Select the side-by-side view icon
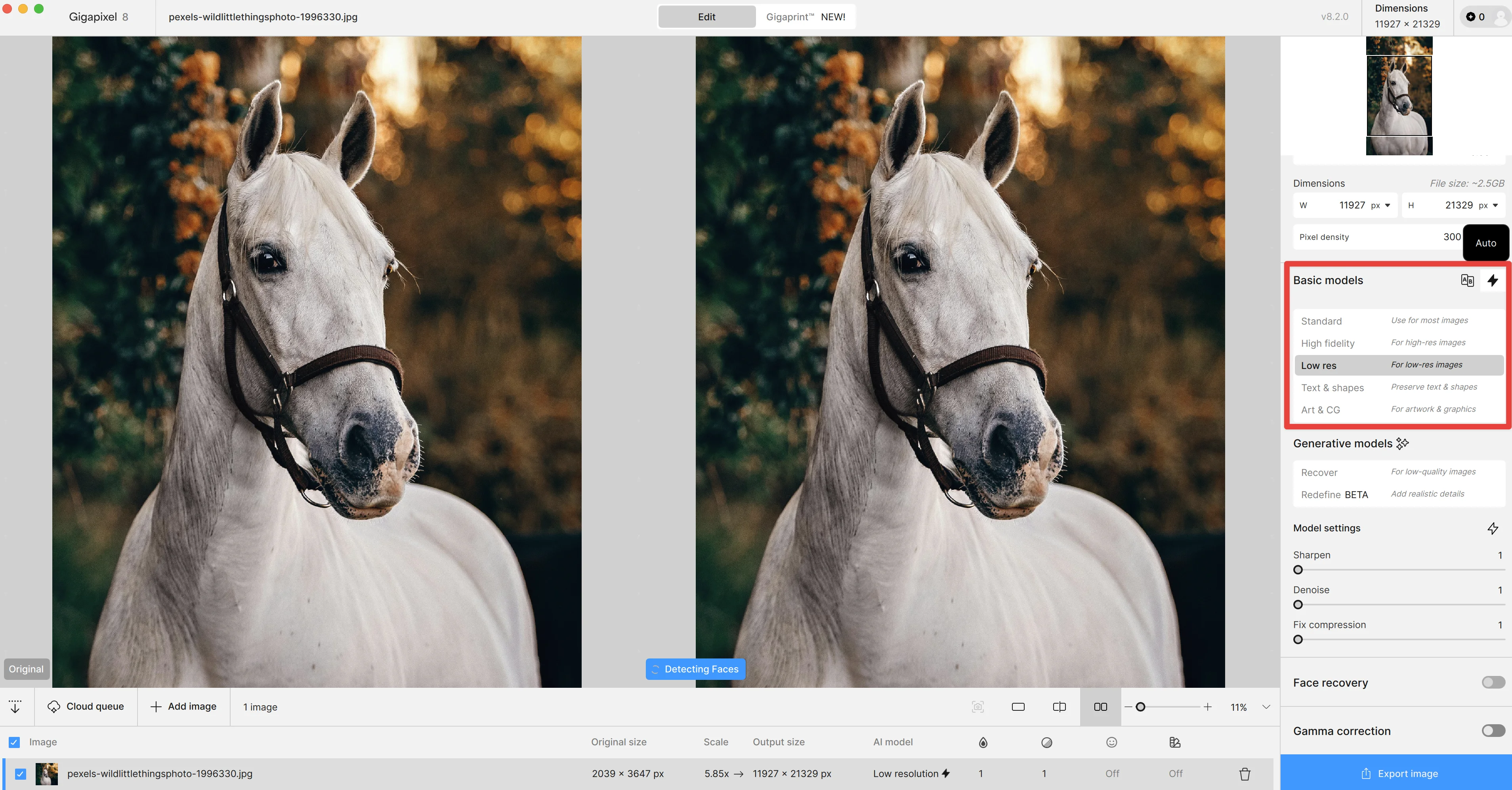The width and height of the screenshot is (1512, 790). 1100,707
